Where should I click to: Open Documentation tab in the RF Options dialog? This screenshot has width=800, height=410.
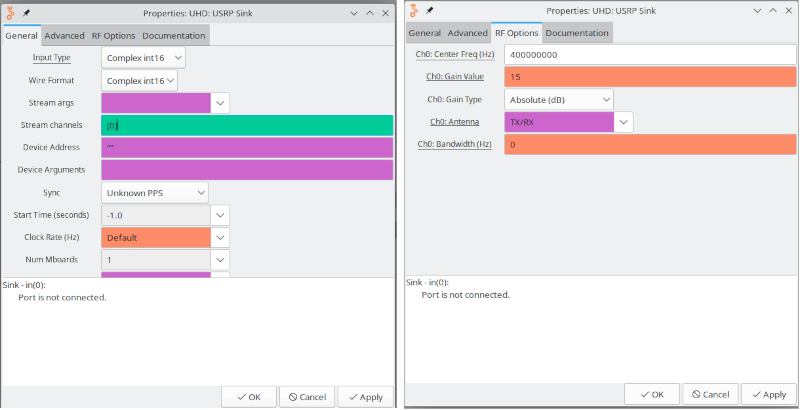pos(576,33)
